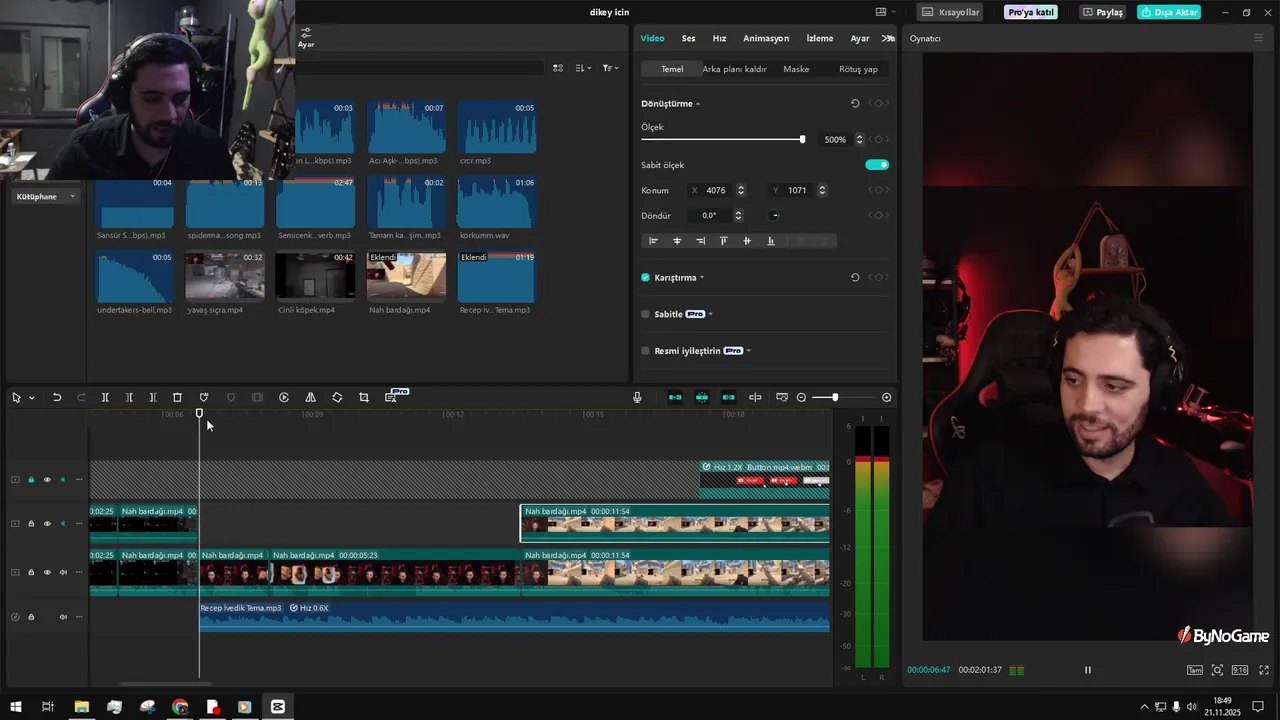Switch to the Hız tab
This screenshot has width=1280, height=720.
pyautogui.click(x=719, y=38)
